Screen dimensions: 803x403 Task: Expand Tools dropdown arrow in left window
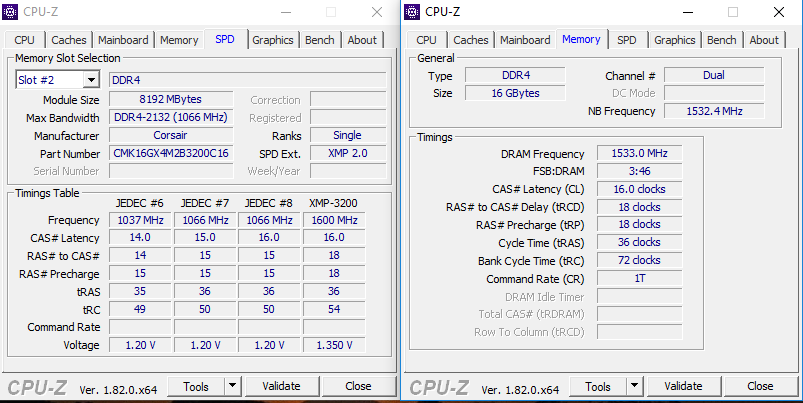232,386
